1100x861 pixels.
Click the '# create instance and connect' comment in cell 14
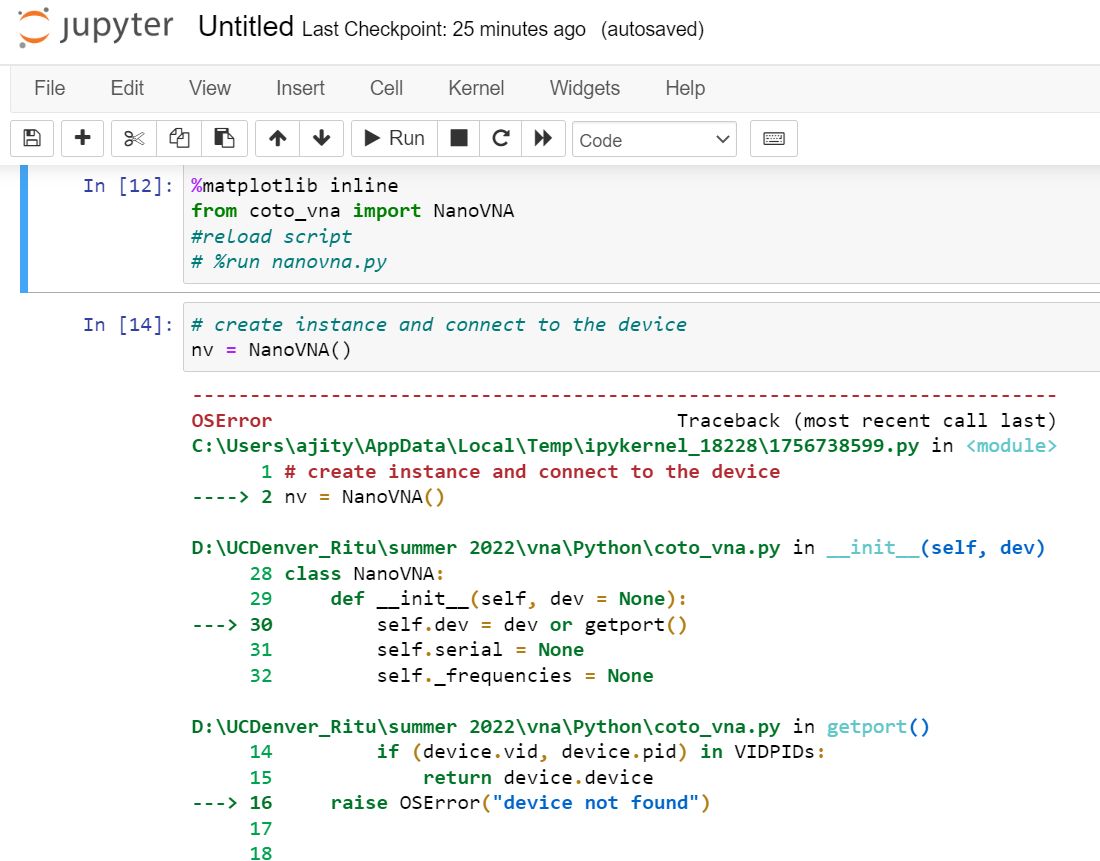click(x=439, y=324)
